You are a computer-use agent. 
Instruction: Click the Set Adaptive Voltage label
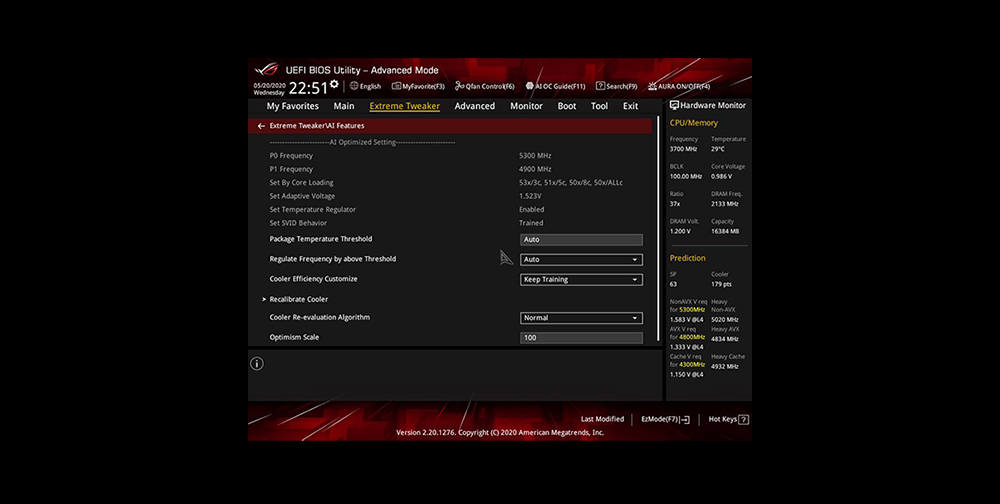point(302,196)
